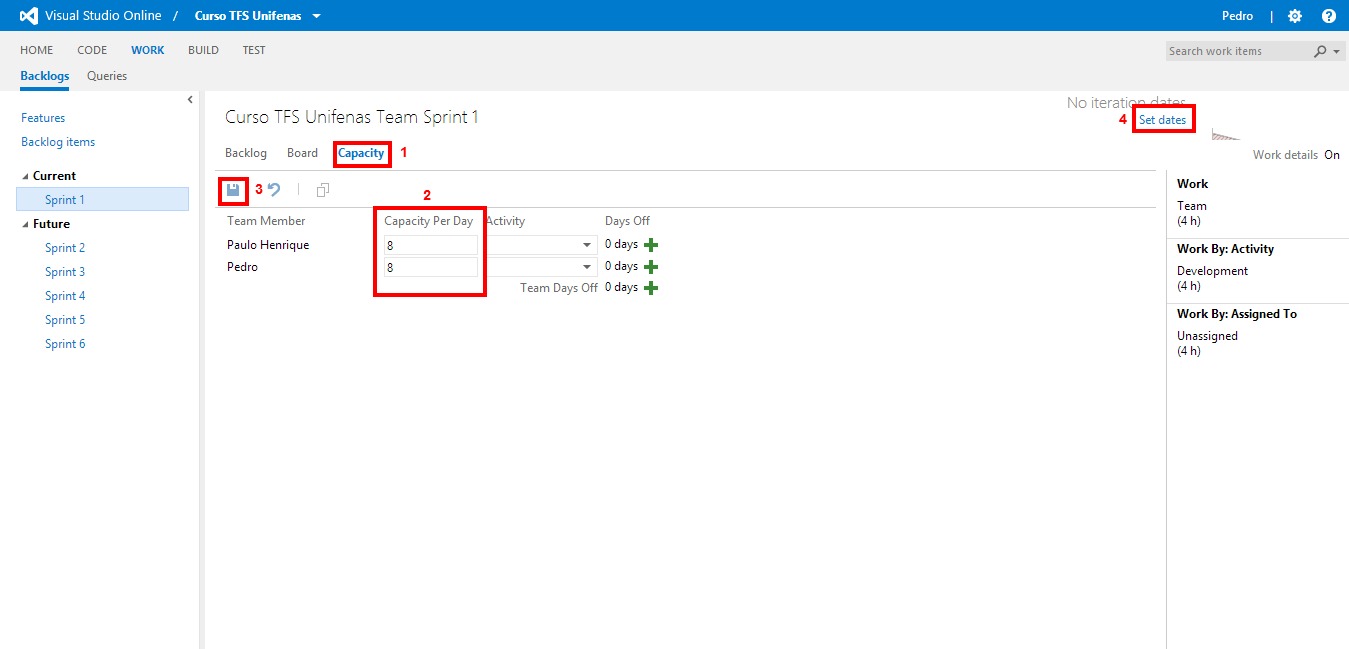This screenshot has width=1349, height=649.
Task: Open the sprint Backlog tab
Action: click(x=246, y=153)
